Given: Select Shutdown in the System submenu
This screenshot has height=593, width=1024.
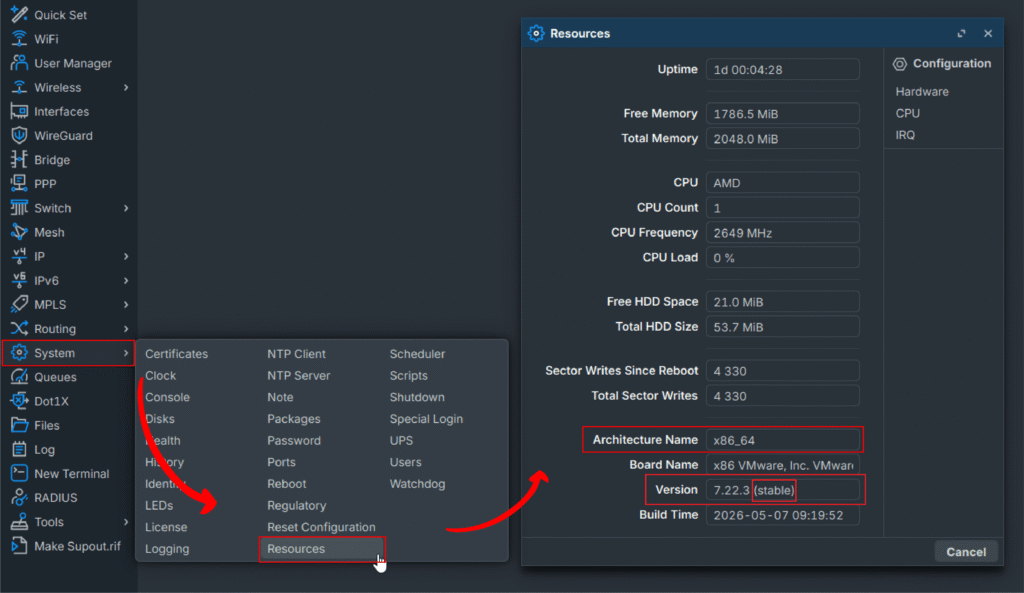Looking at the screenshot, I should (x=417, y=397).
